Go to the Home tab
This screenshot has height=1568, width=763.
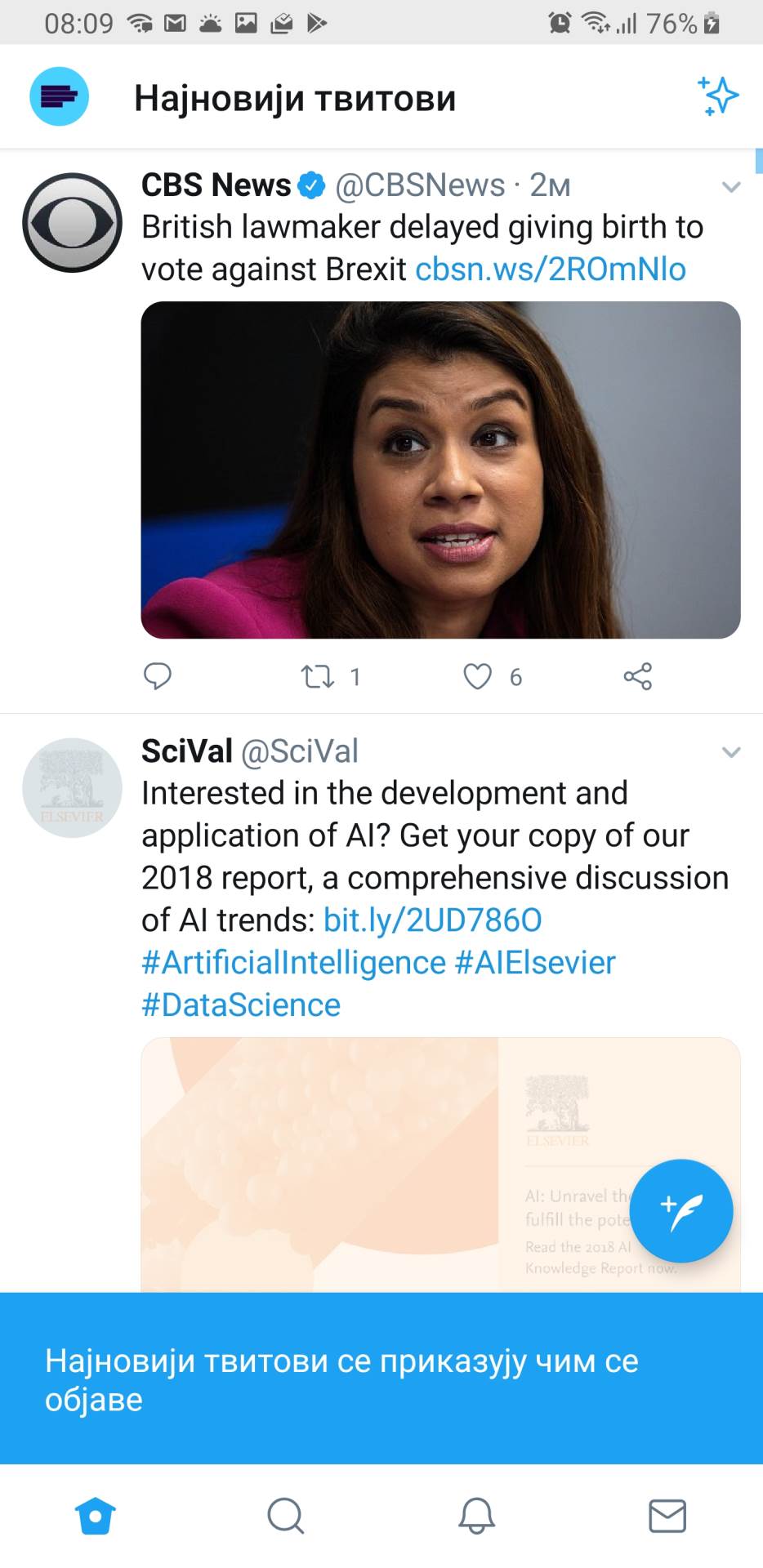click(96, 1517)
